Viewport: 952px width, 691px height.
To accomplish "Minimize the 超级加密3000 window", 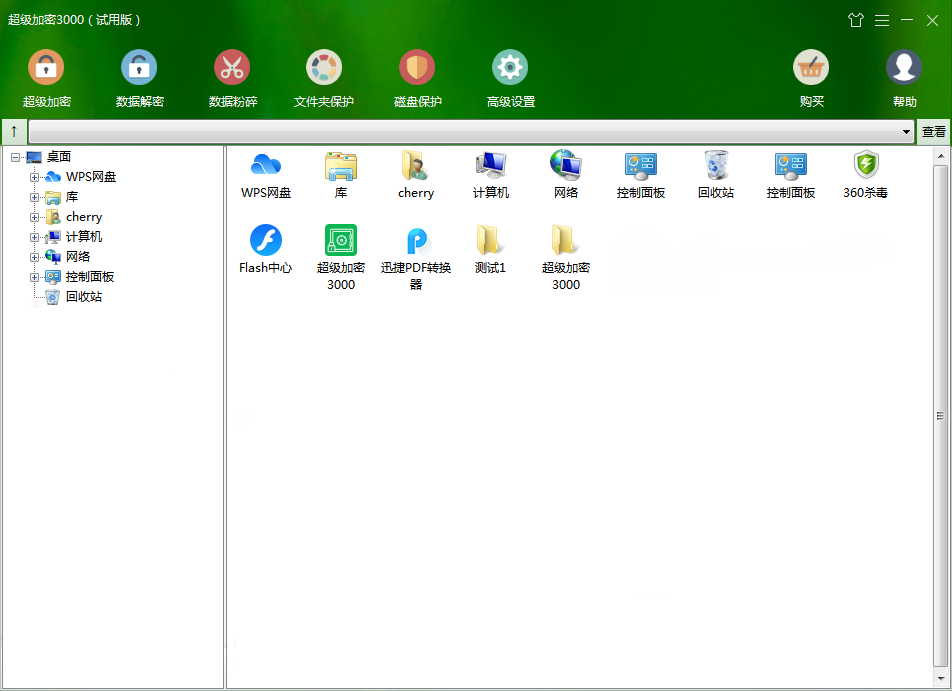I will 907,20.
